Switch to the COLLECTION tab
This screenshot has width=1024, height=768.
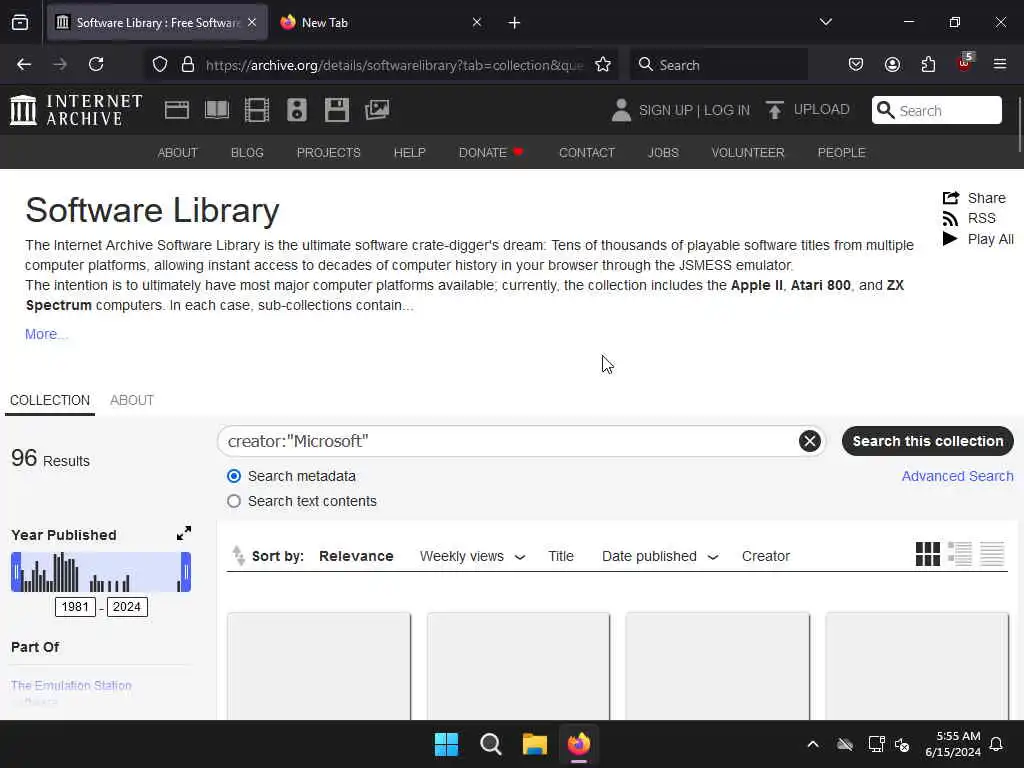(x=50, y=400)
